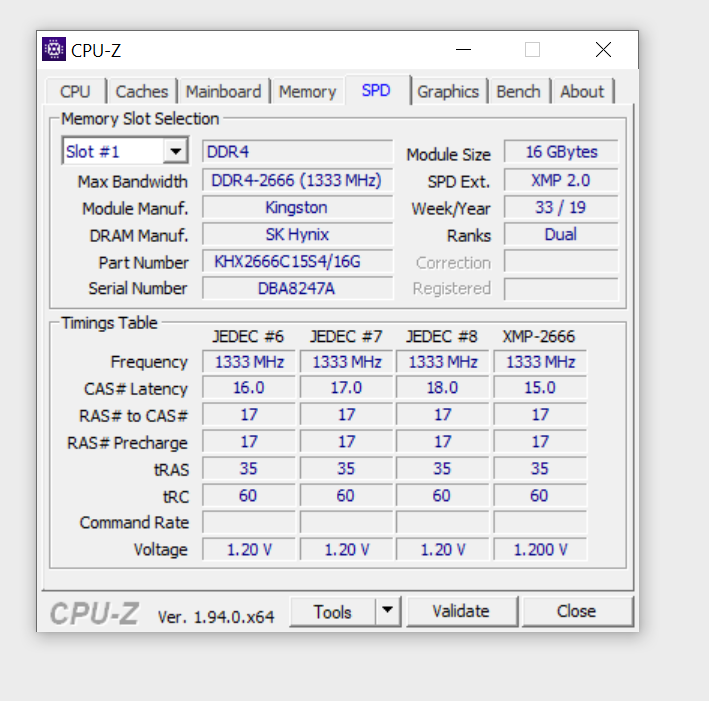Open the Mainboard tab
The height and width of the screenshot is (701, 709).
tap(223, 91)
